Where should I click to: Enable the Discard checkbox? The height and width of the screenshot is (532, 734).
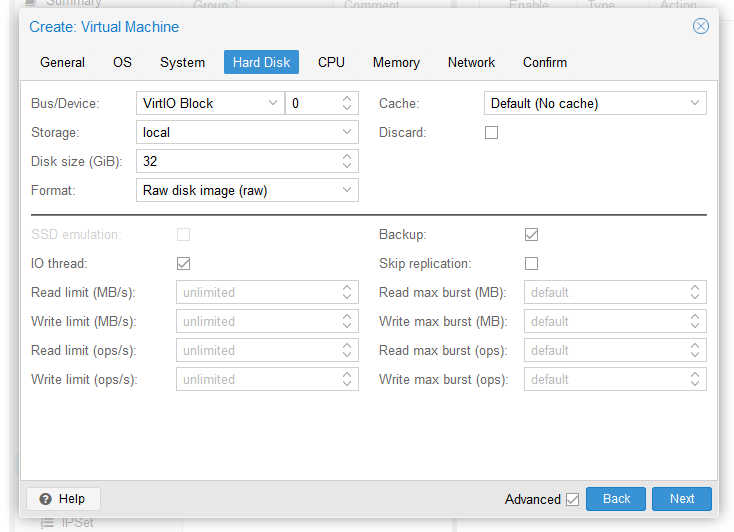tap(491, 133)
